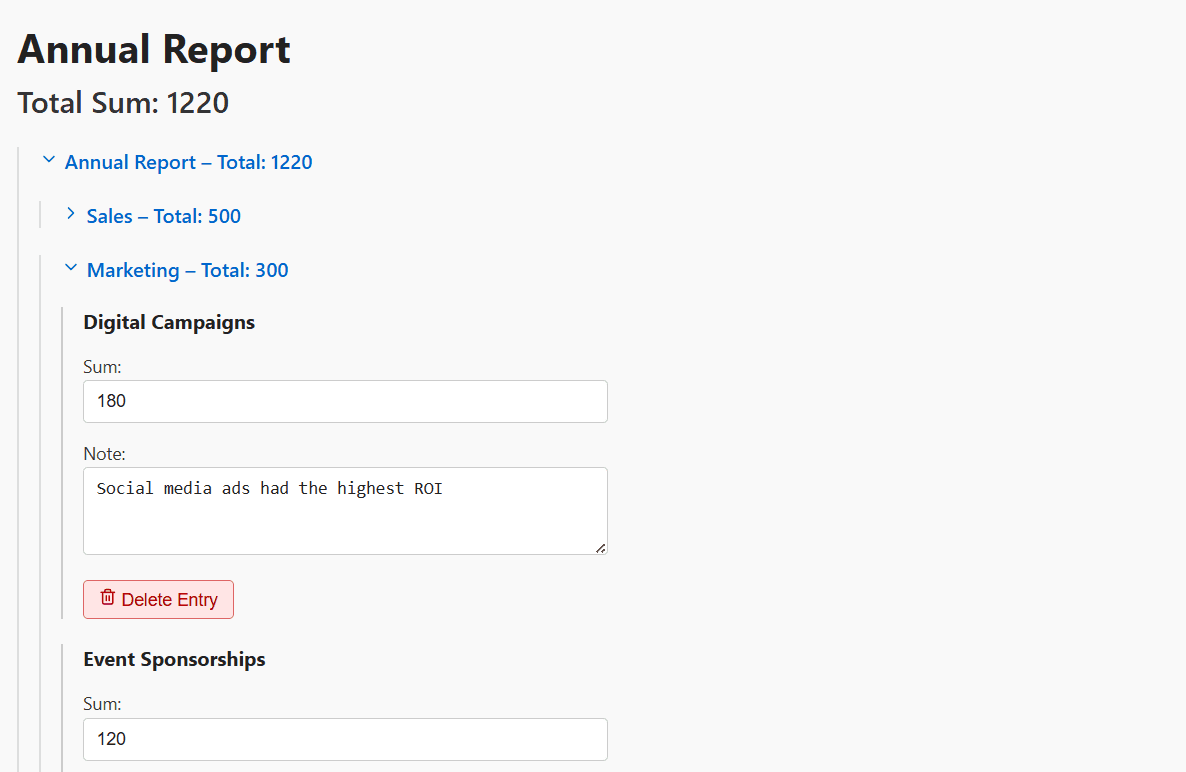This screenshot has width=1186, height=772.
Task: Click the Marketing collapse chevron
Action: tap(70, 267)
